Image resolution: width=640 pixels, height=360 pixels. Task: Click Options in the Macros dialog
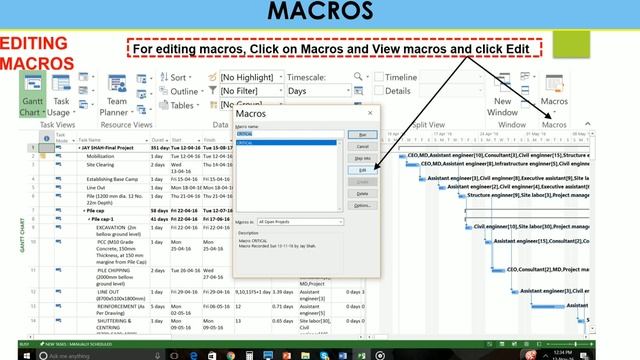(x=362, y=206)
